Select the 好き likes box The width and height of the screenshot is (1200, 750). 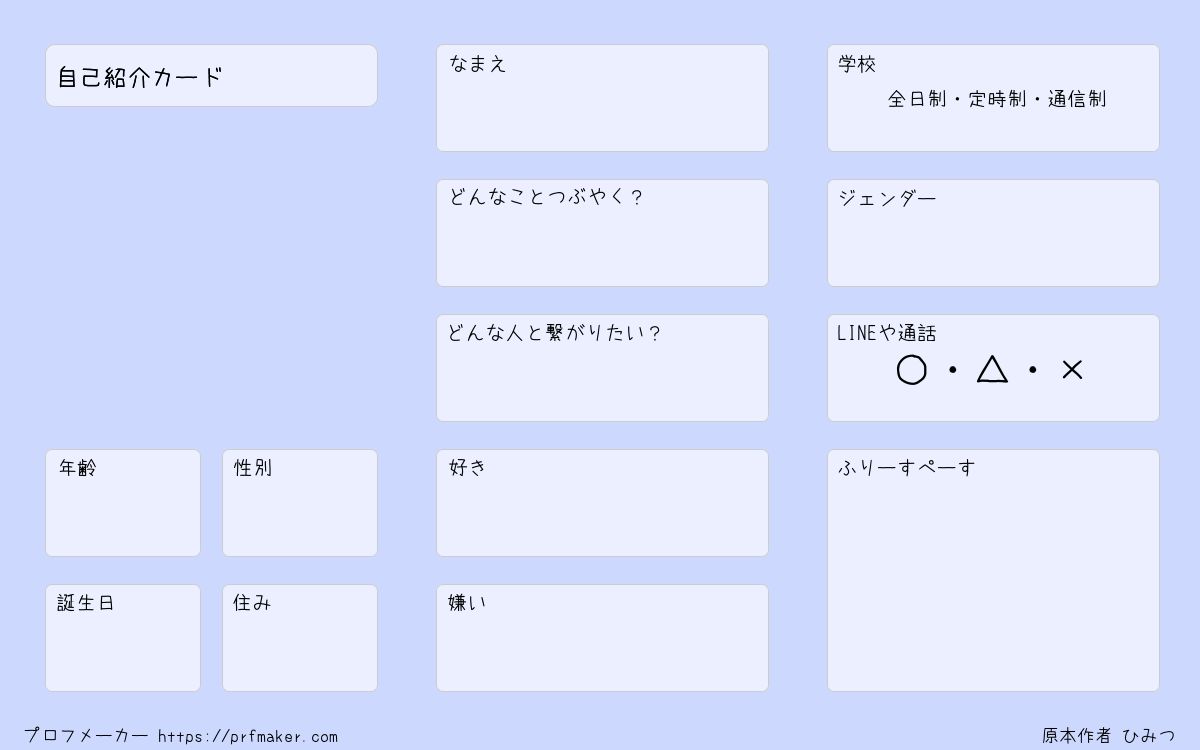click(602, 503)
